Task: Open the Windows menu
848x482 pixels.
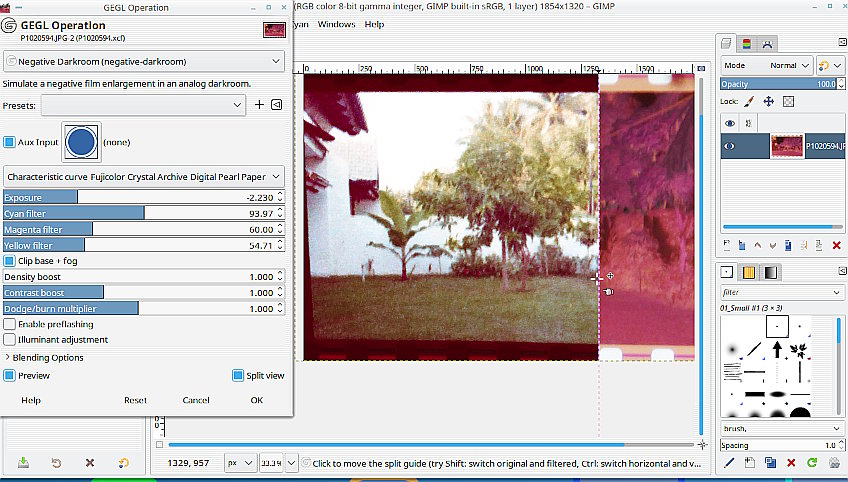Action: pos(336,24)
